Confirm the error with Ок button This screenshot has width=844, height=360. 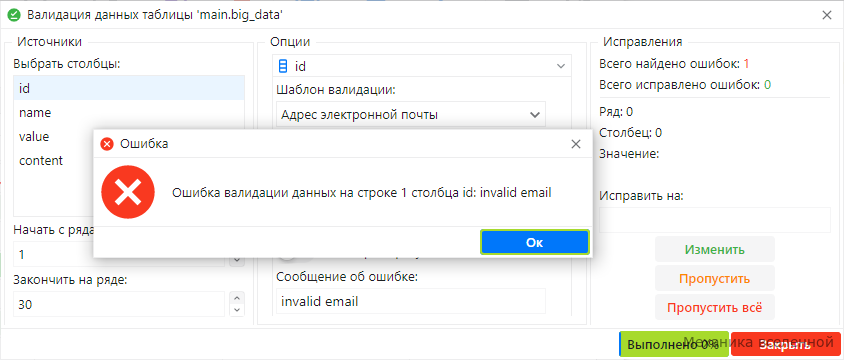click(534, 242)
